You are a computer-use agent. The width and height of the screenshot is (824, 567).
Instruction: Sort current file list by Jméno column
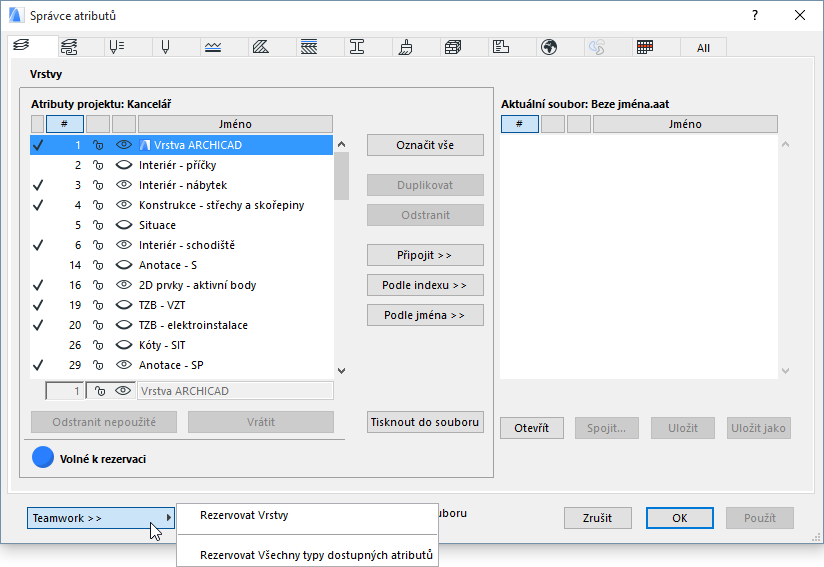685,124
